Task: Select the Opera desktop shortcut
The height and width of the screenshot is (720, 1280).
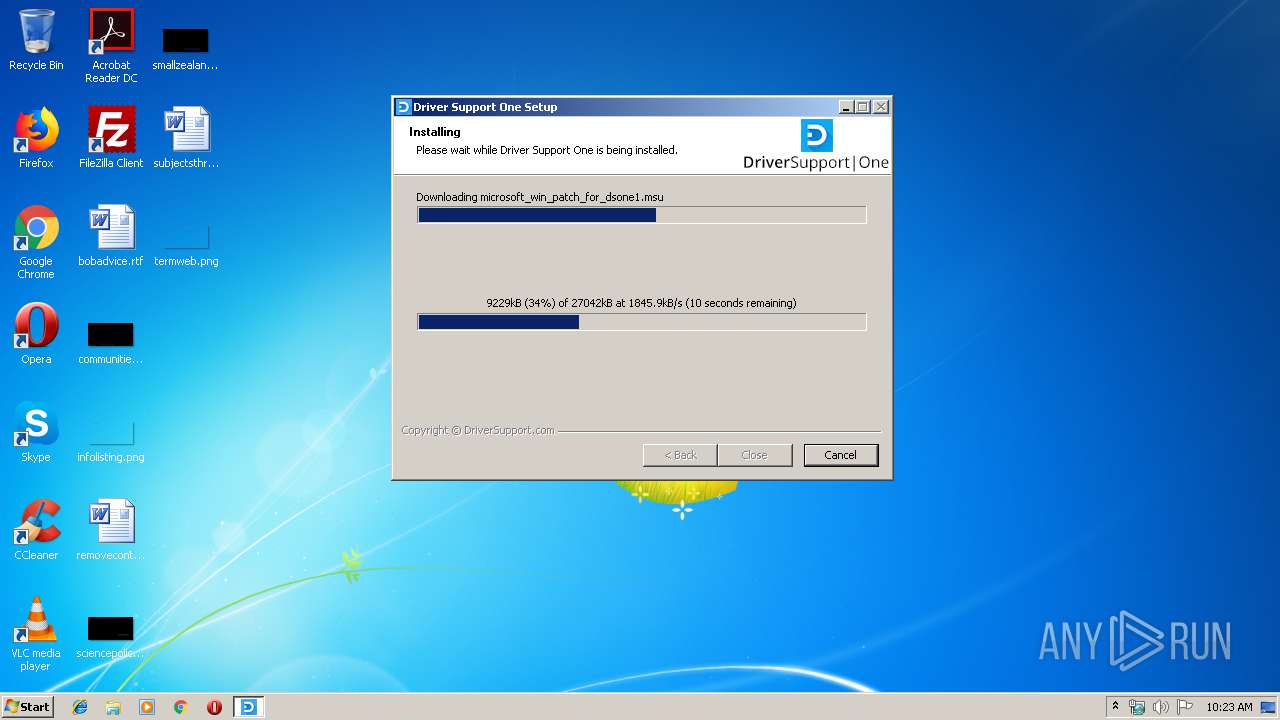Action: click(36, 334)
